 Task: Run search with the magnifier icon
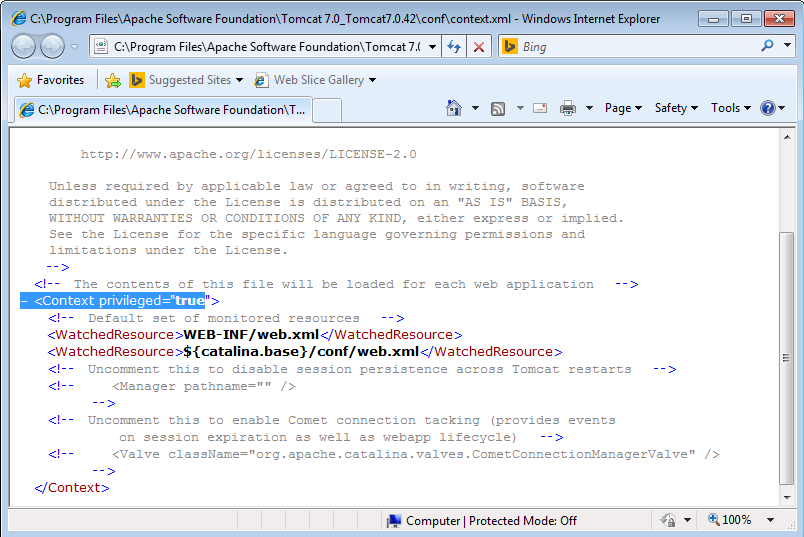(768, 46)
